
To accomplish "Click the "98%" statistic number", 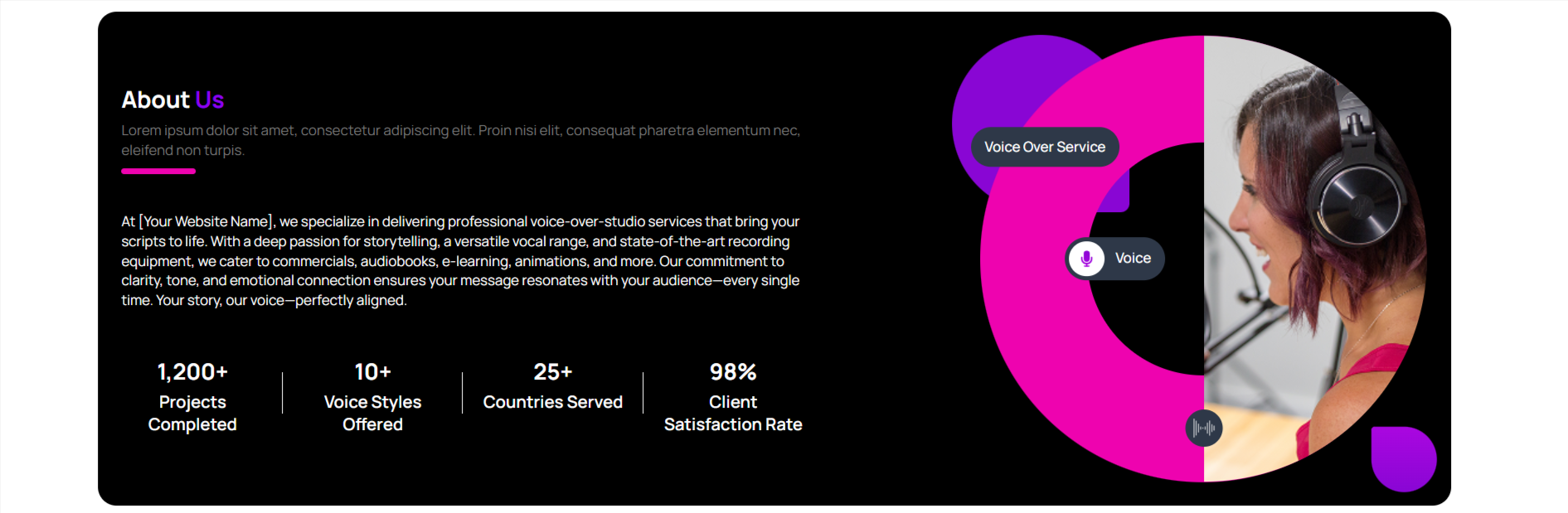I will click(x=733, y=372).
